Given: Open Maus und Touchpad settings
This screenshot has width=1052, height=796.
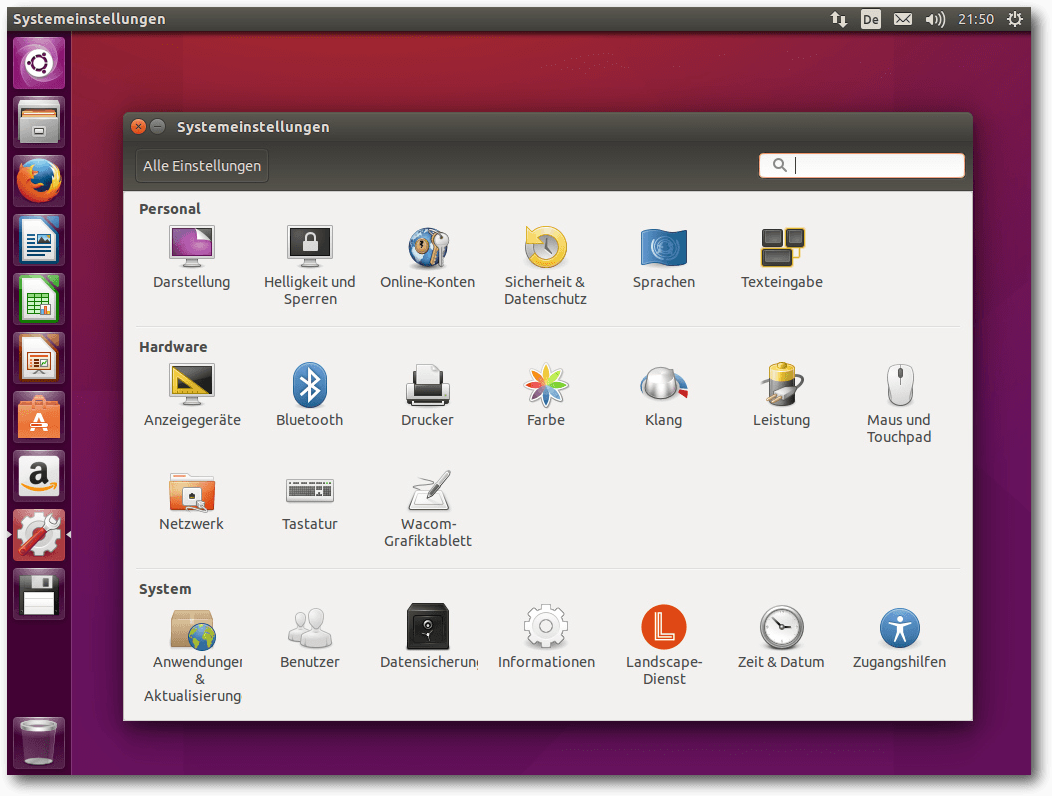Looking at the screenshot, I should 898,386.
